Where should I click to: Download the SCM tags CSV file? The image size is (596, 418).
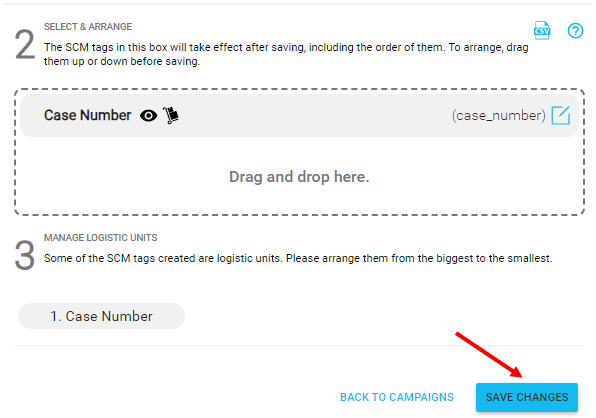point(542,30)
